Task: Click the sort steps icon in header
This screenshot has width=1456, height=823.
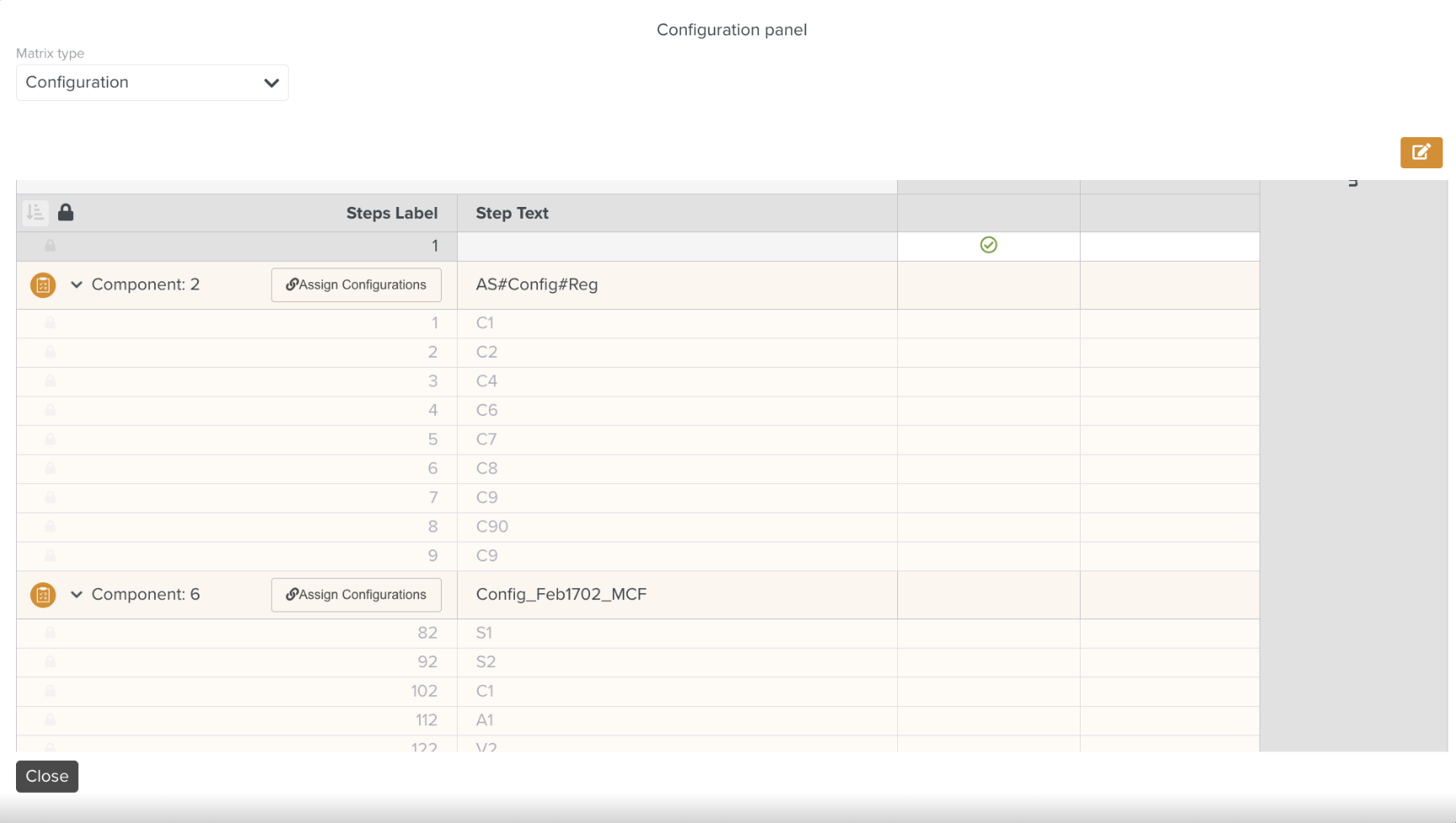Action: pos(35,213)
